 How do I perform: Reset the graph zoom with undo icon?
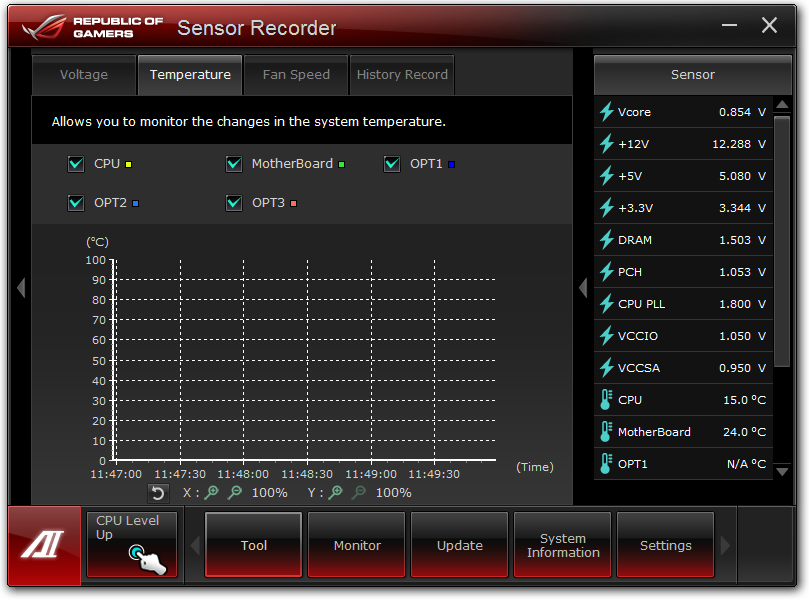click(x=158, y=493)
